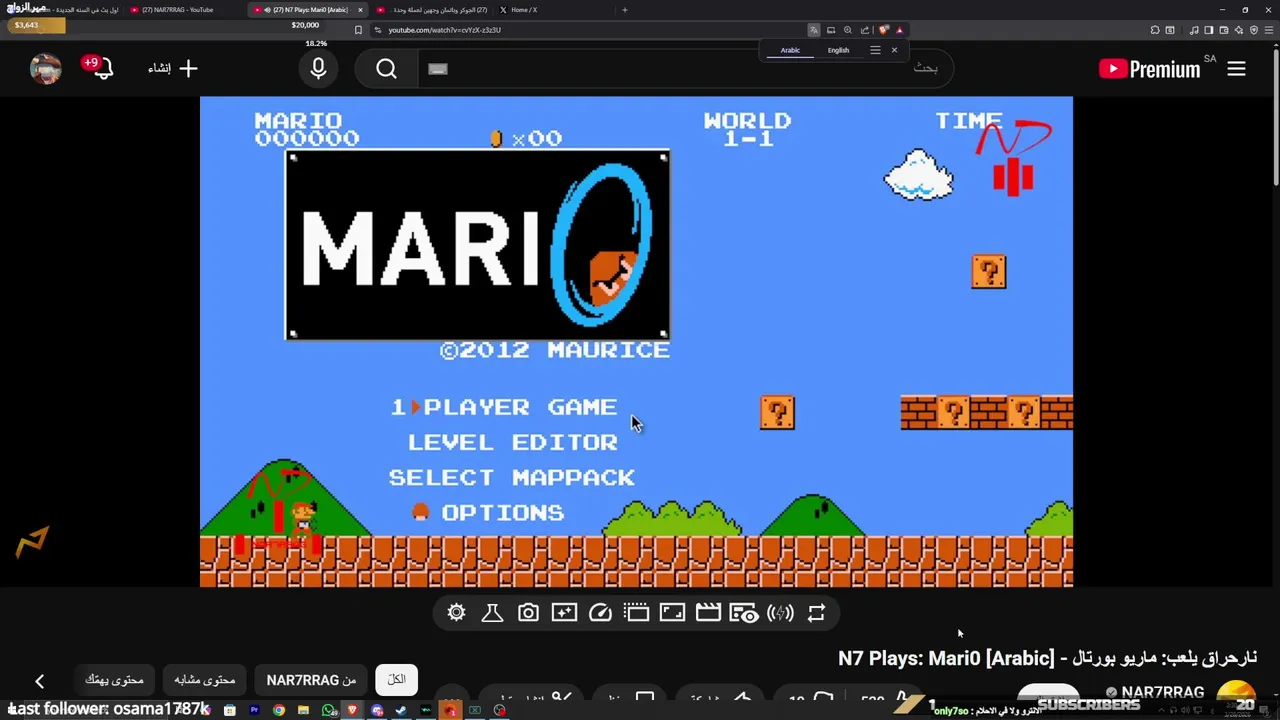Click the magnifier search button
The height and width of the screenshot is (720, 1280).
387,68
